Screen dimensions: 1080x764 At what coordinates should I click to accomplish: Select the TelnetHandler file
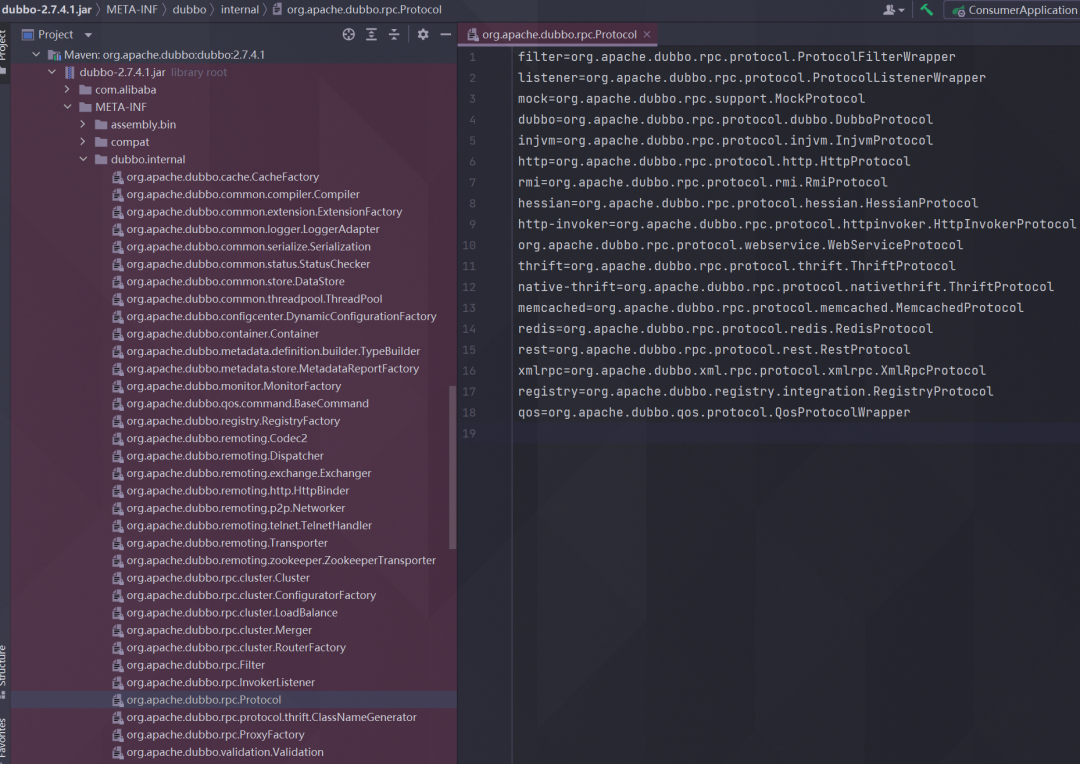click(242, 526)
